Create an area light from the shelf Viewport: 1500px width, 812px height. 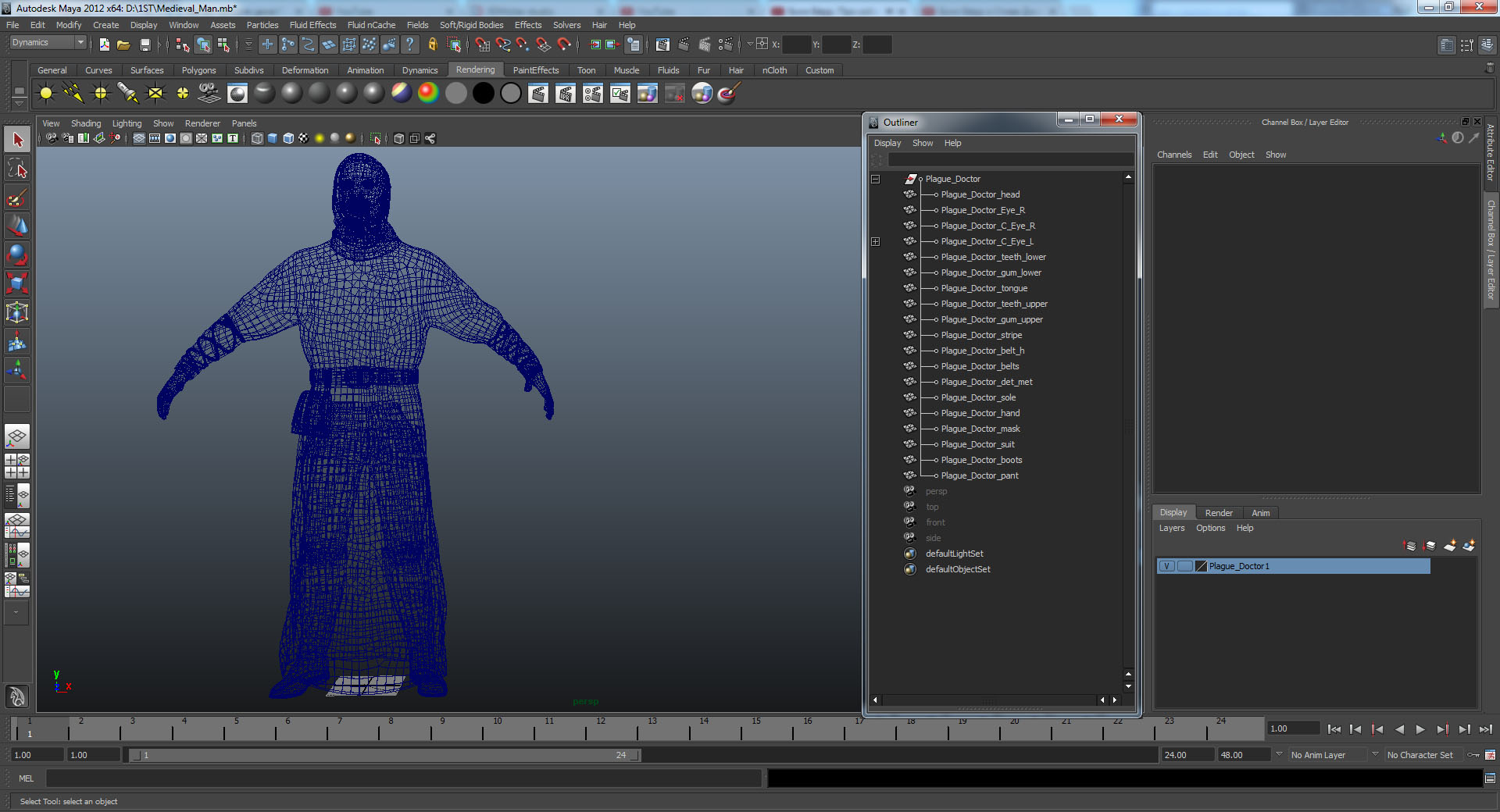click(x=155, y=94)
